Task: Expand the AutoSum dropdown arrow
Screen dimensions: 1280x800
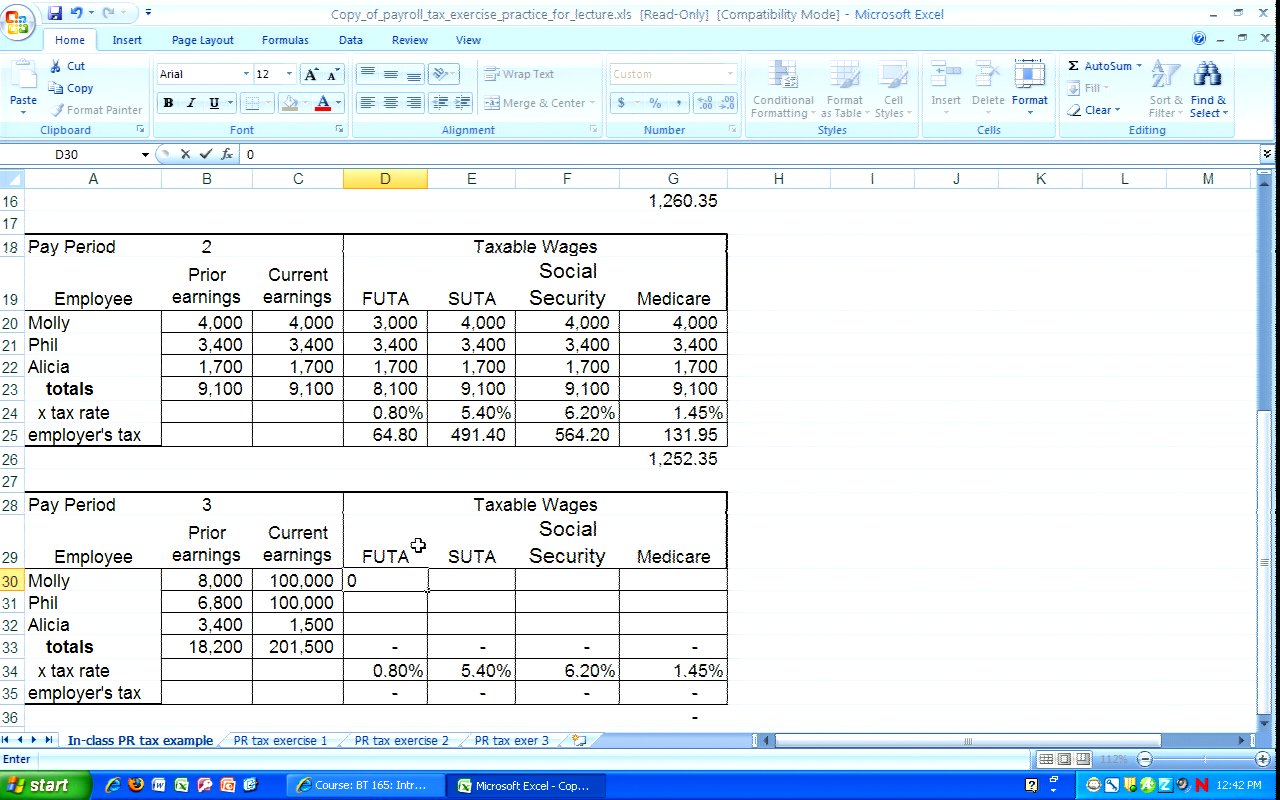Action: pyautogui.click(x=1139, y=66)
